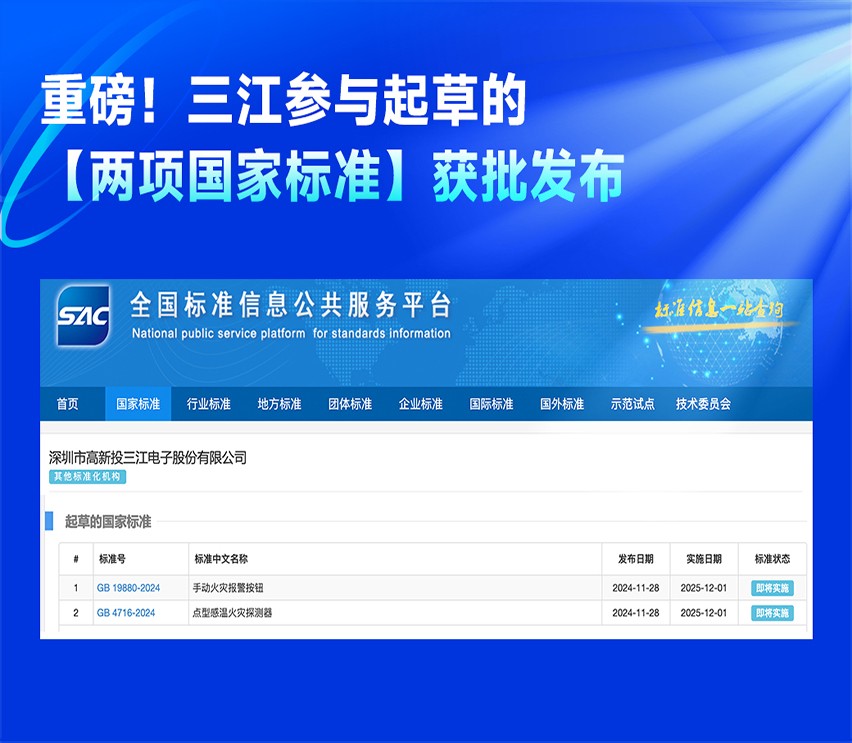Go to the 示范试点 tab
The image size is (852, 743).
tap(632, 404)
